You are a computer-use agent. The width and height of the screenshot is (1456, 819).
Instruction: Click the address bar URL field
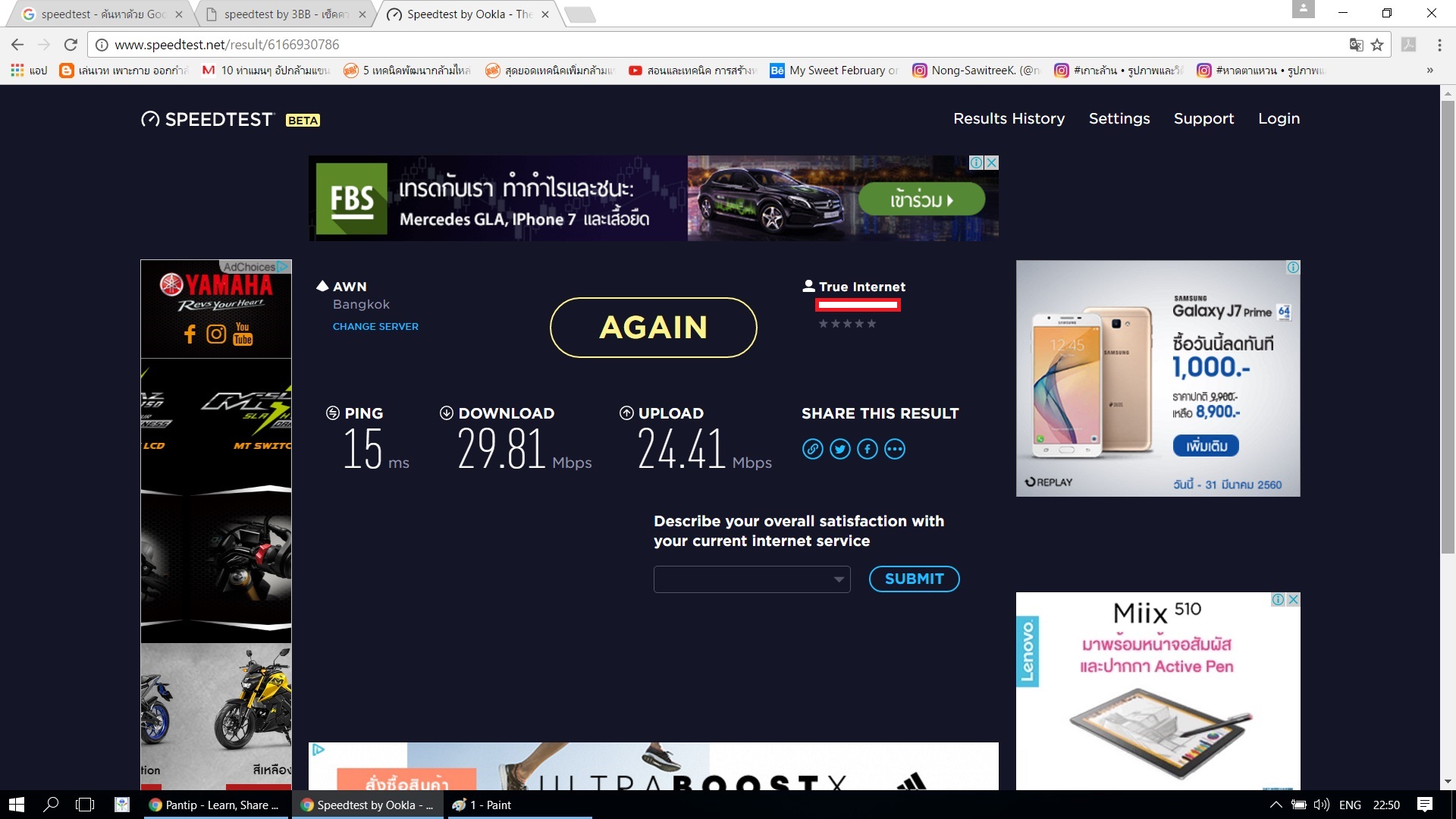pyautogui.click(x=728, y=45)
